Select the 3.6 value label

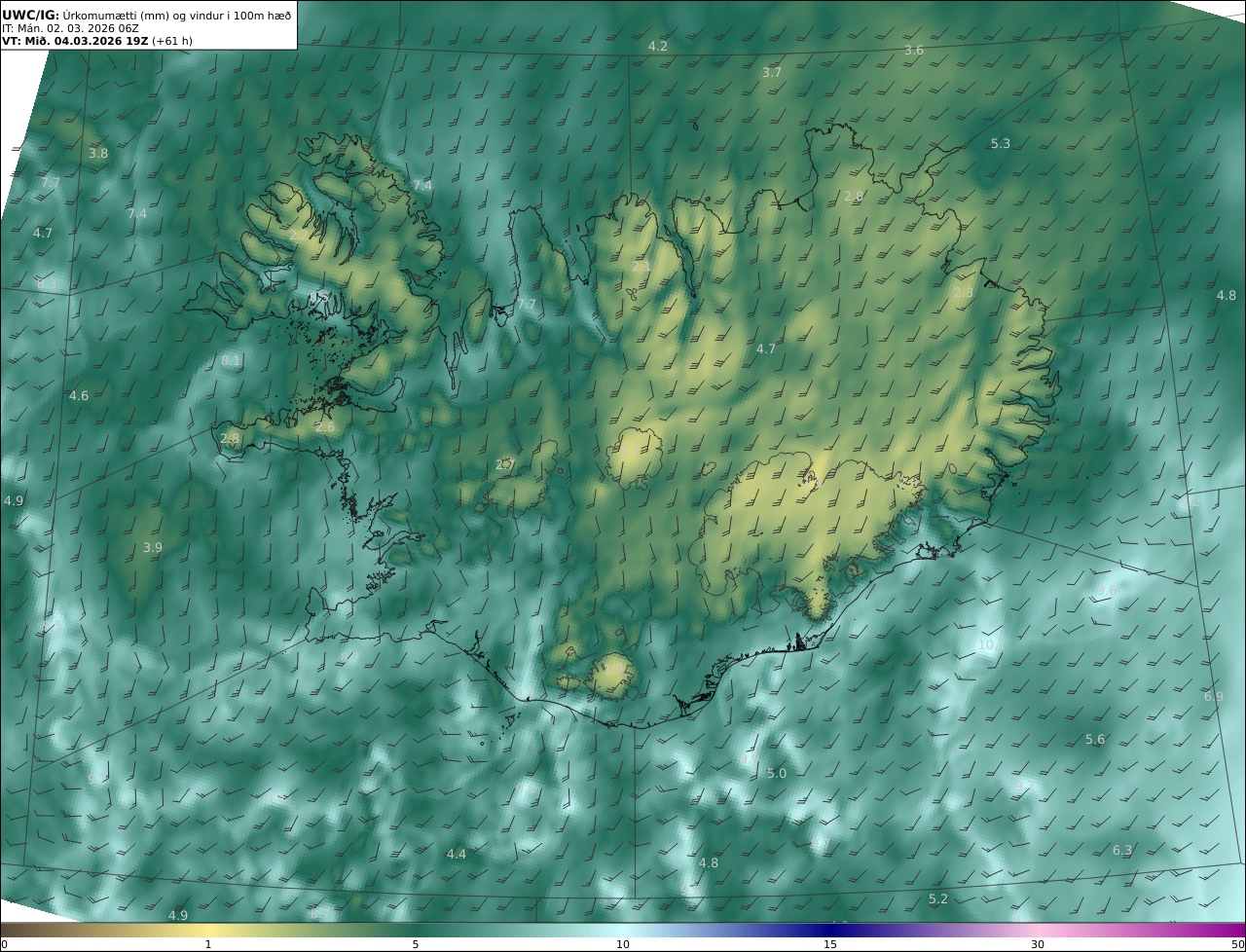point(914,51)
